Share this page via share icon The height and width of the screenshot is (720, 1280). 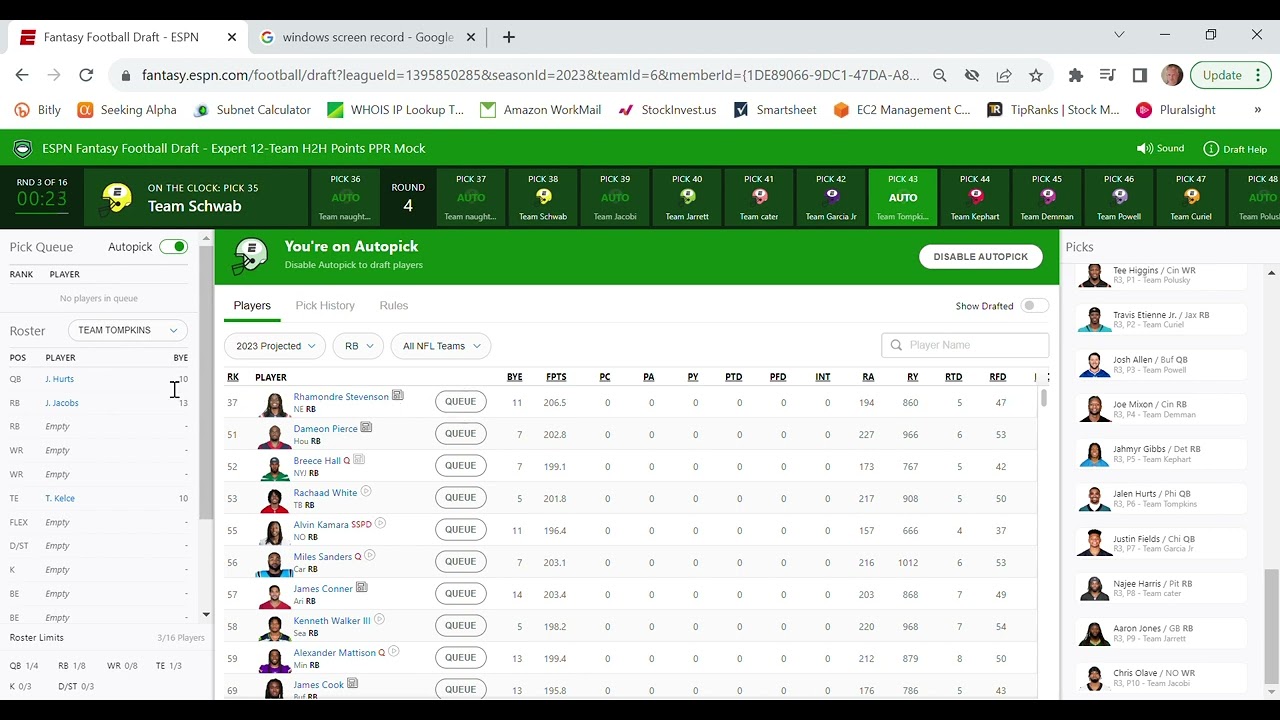[x=1004, y=75]
